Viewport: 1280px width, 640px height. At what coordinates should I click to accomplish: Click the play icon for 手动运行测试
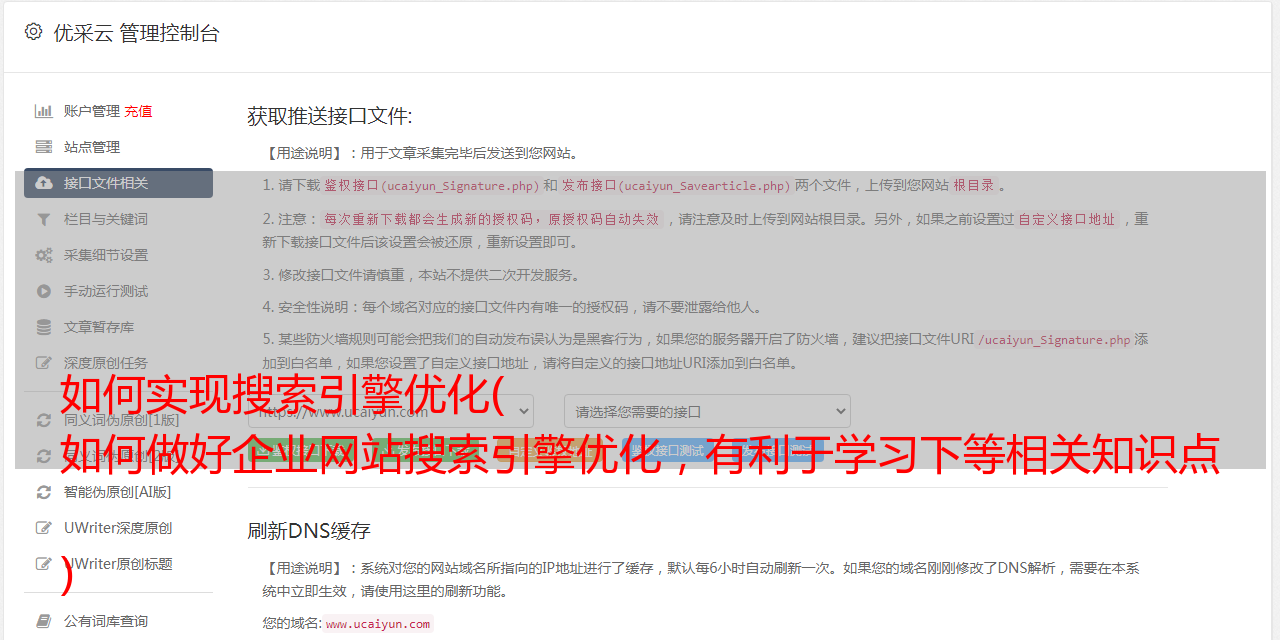pyautogui.click(x=44, y=291)
